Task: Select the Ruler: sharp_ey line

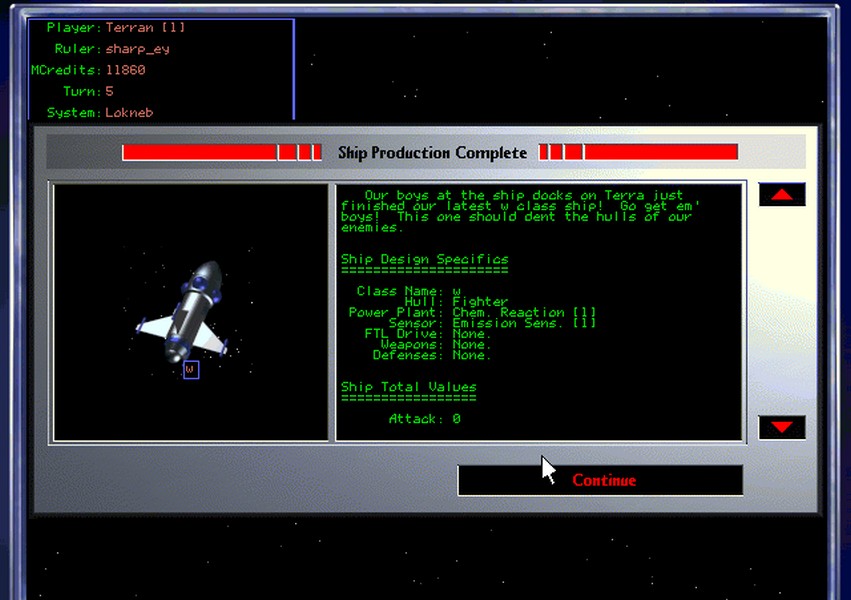Action: tap(112, 49)
